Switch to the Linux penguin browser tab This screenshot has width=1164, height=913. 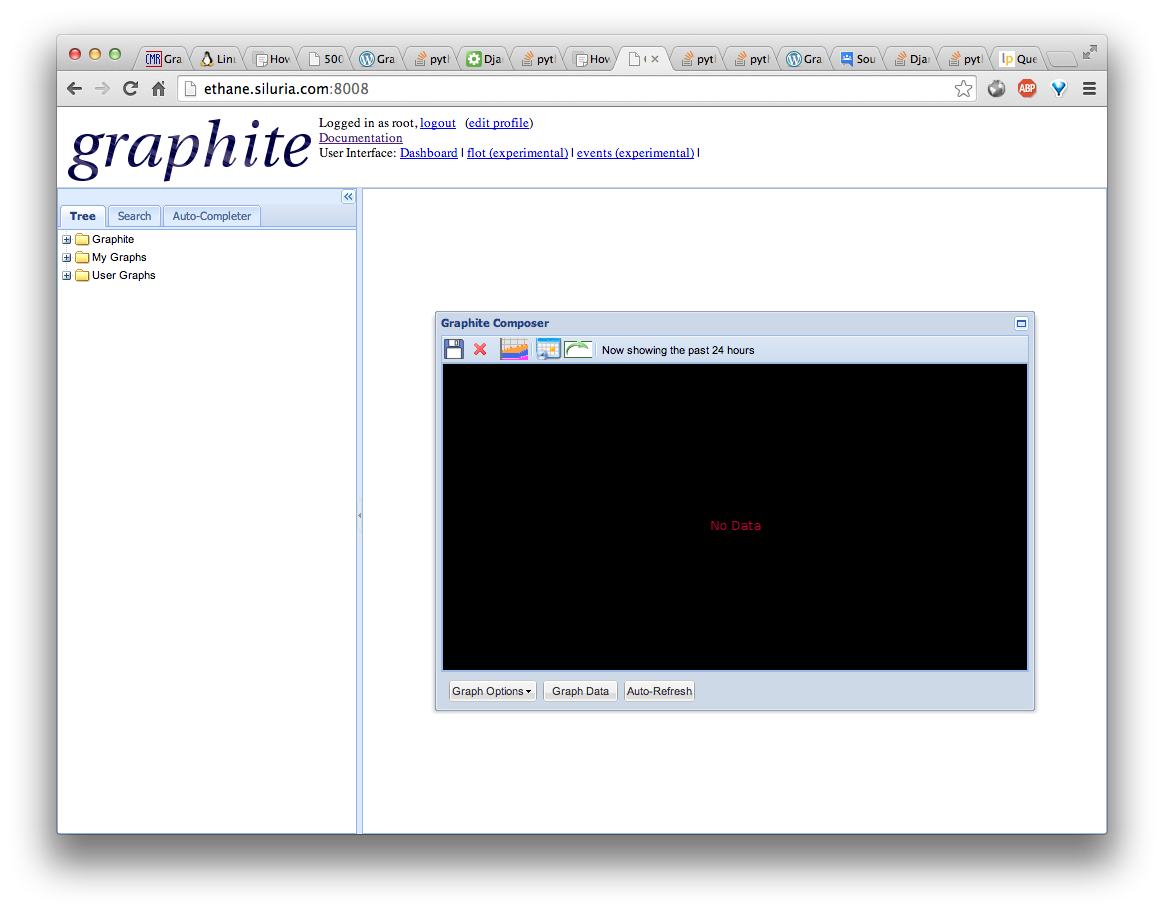(218, 59)
